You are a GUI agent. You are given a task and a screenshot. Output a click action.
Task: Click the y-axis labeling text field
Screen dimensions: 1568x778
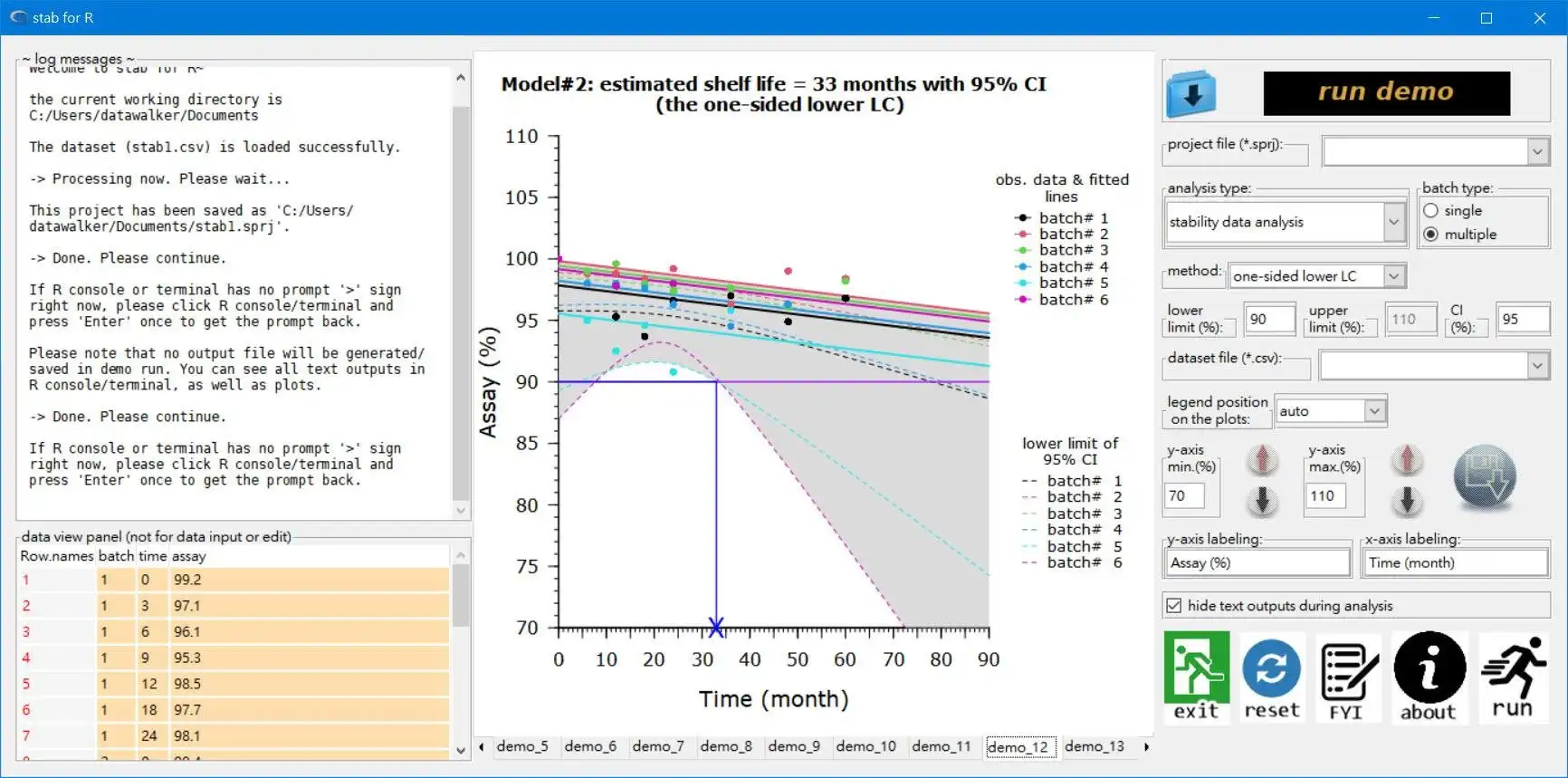1257,562
